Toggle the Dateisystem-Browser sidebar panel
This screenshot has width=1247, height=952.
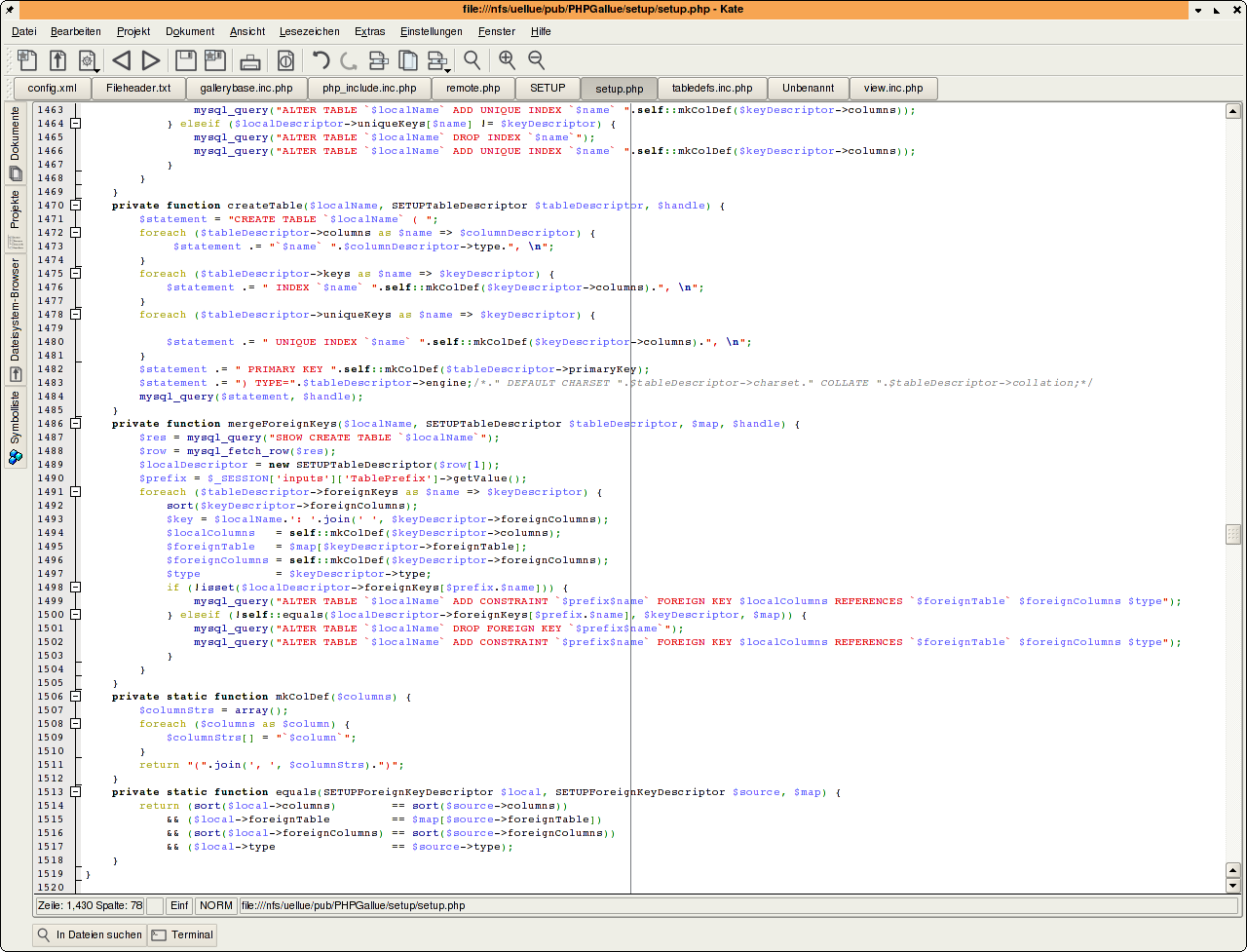pyautogui.click(x=16, y=321)
